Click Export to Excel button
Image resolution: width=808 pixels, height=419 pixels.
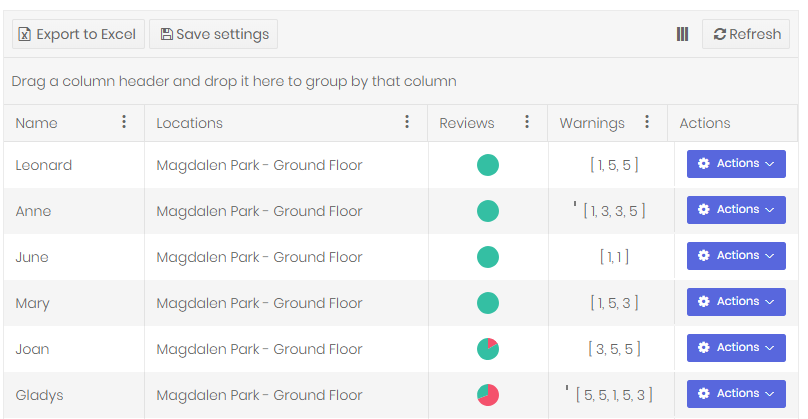point(78,34)
